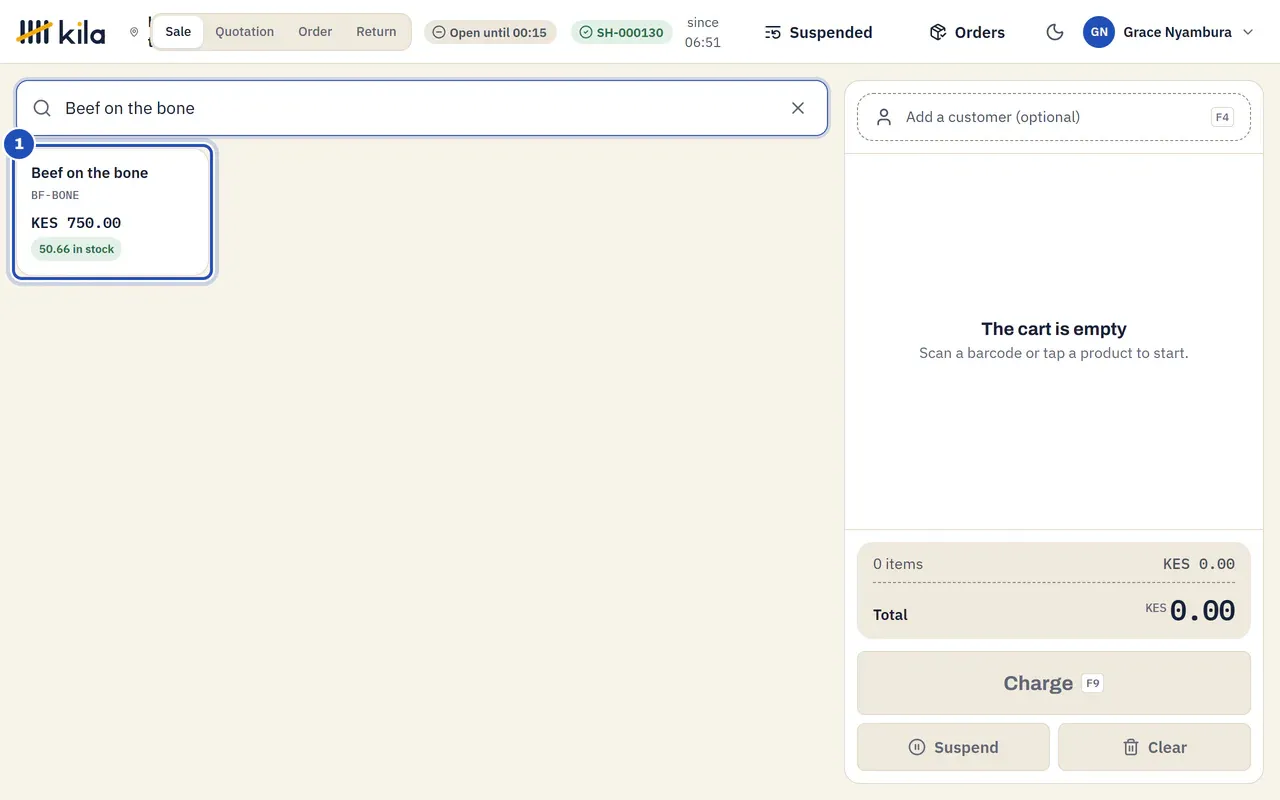Switch to the Return tab
The image size is (1280, 800).
pyautogui.click(x=376, y=32)
